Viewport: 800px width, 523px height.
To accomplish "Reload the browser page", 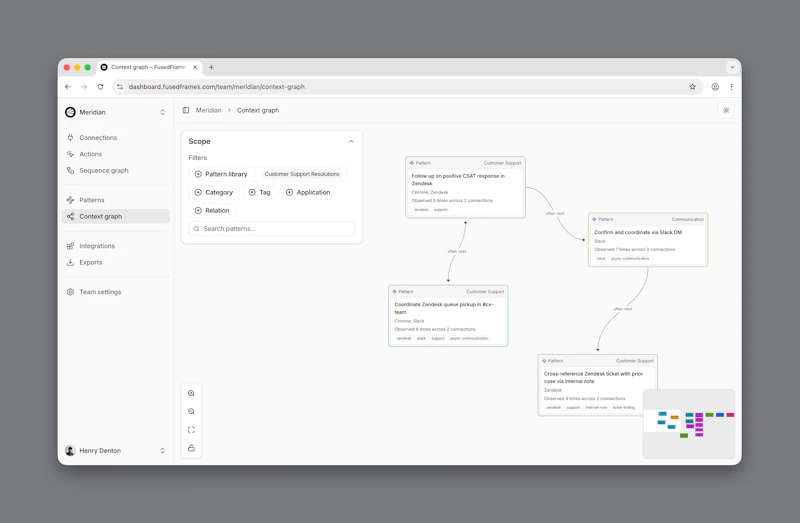I will (101, 87).
